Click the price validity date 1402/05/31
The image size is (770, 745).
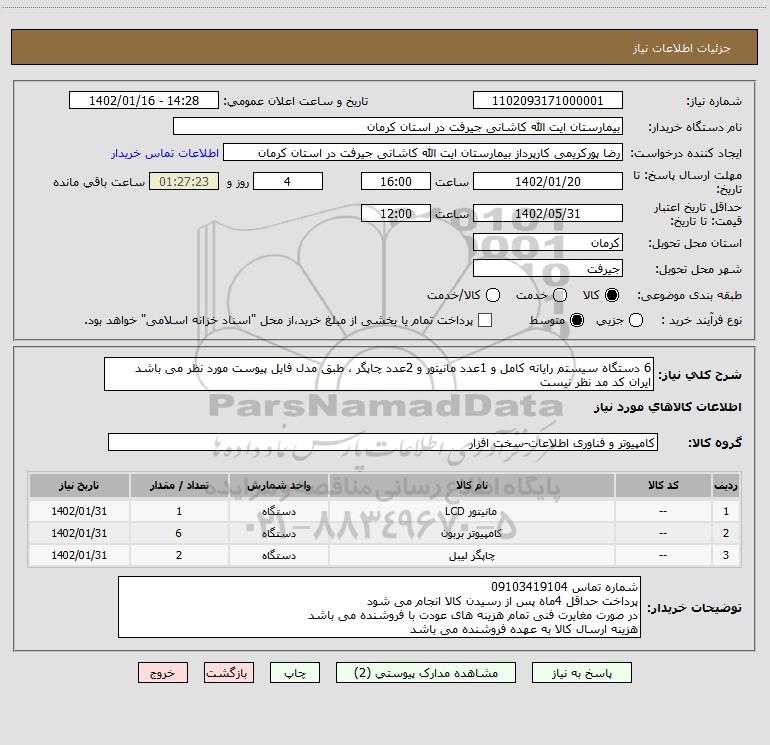click(548, 213)
